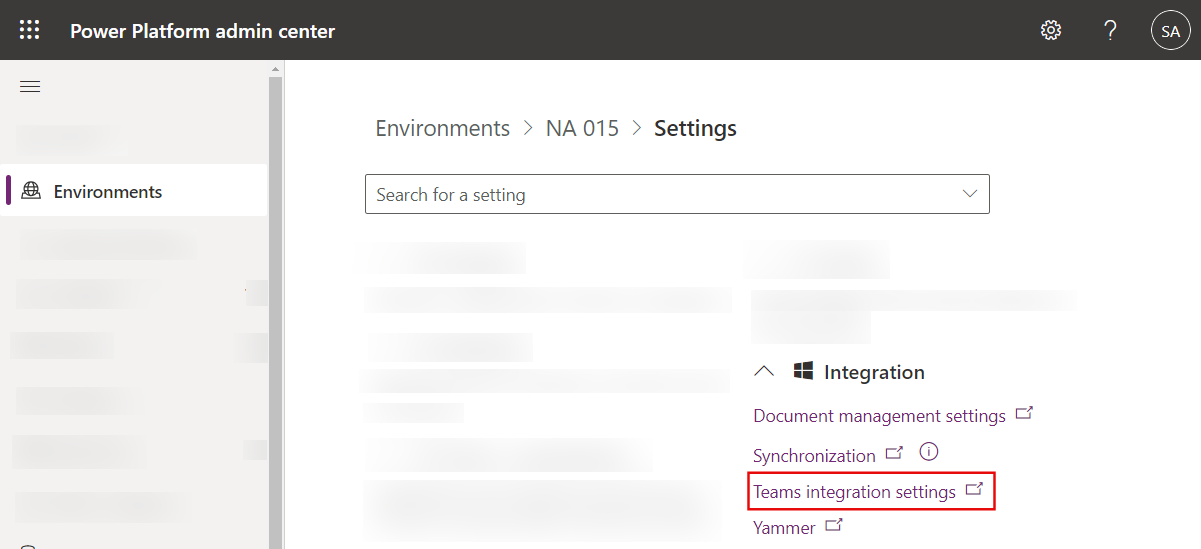Go to Environments breadcrumb
The width and height of the screenshot is (1201, 549).
[x=443, y=128]
